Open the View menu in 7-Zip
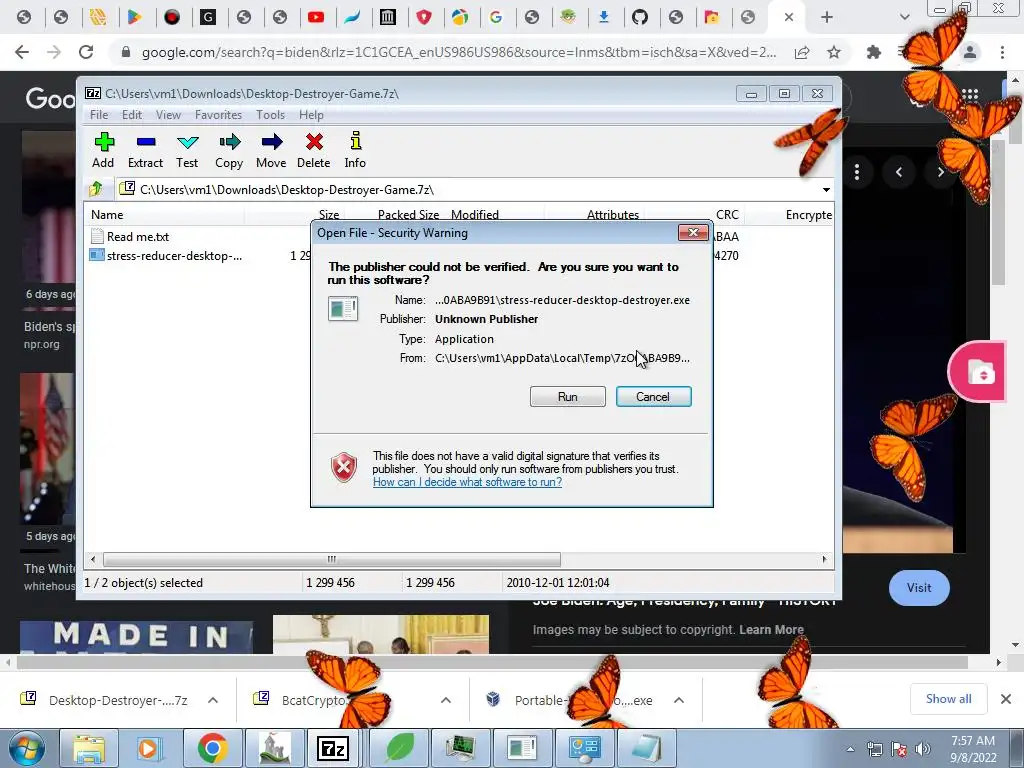The image size is (1024, 768). [168, 115]
